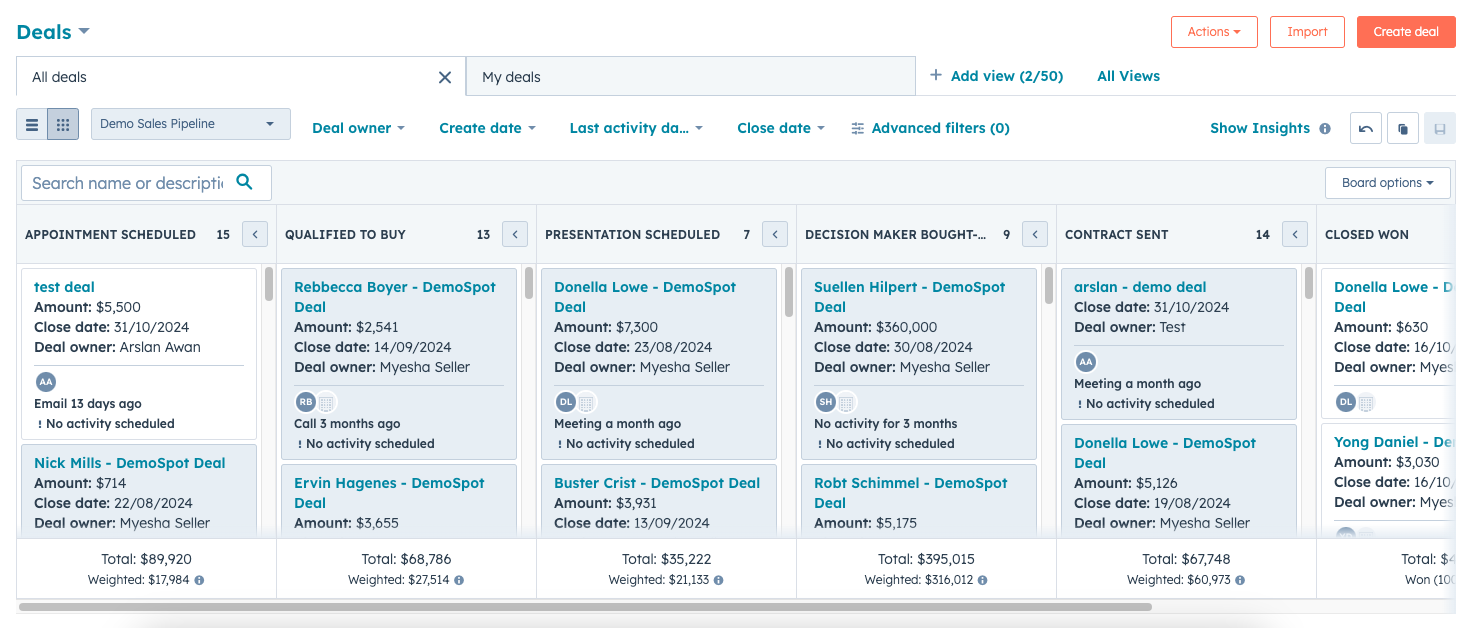
Task: Open the Board options dropdown
Action: tap(1388, 183)
